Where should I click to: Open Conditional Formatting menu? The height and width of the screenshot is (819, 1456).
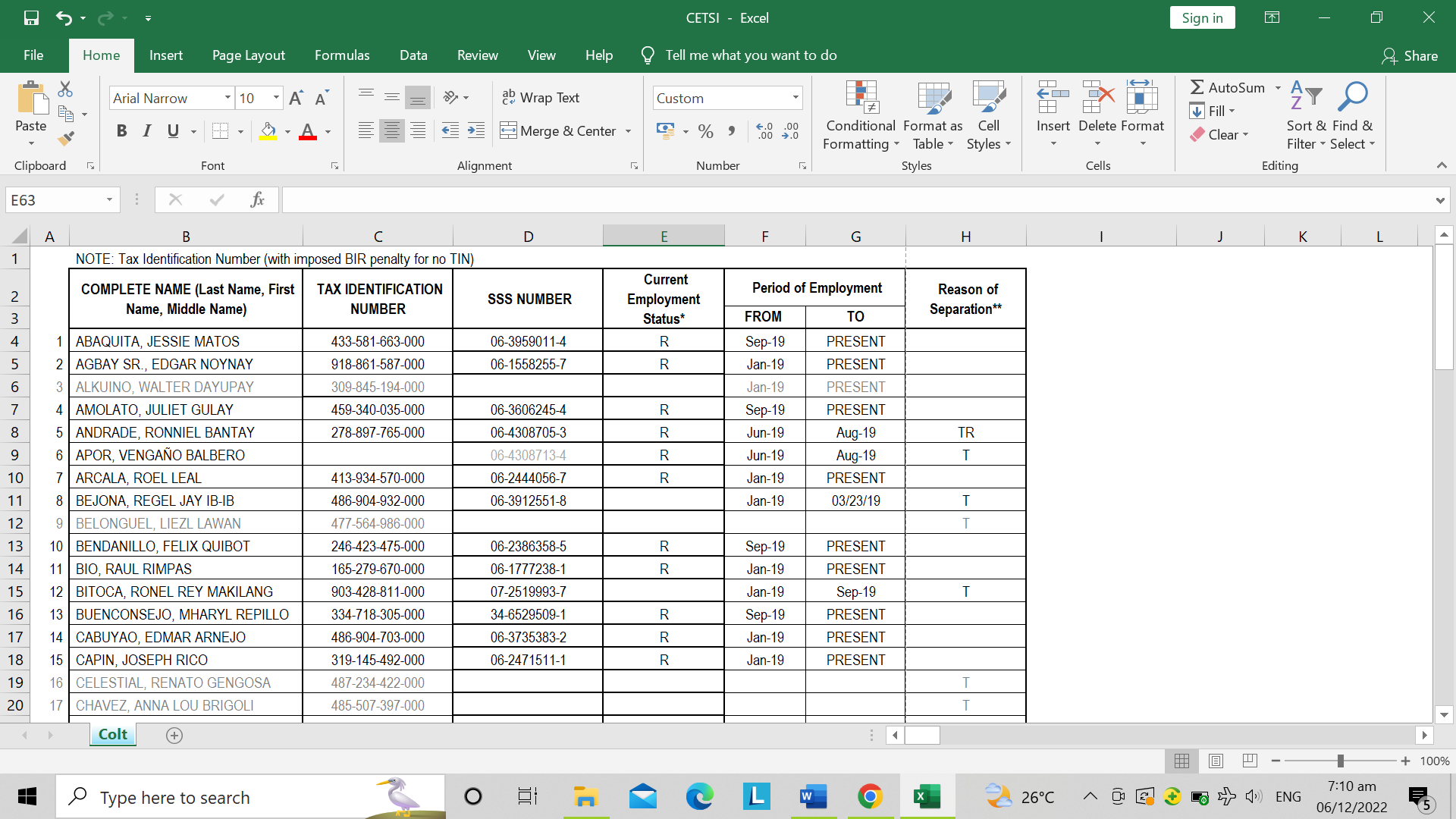pos(861,115)
